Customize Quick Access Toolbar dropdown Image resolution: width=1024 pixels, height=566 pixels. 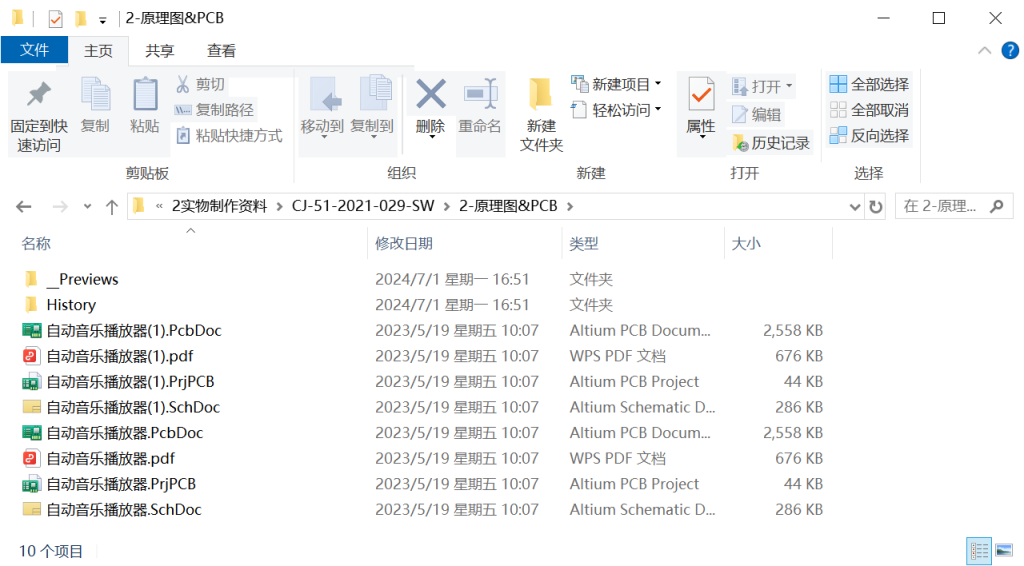tap(103, 20)
